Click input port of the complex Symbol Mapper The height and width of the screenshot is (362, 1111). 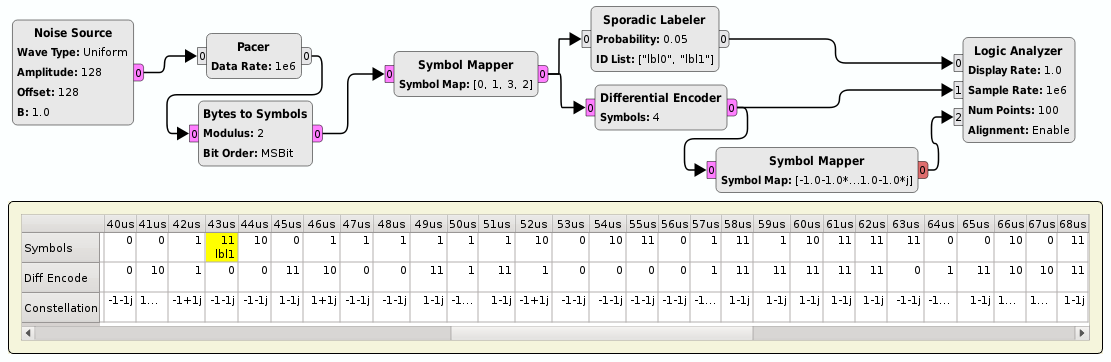tap(711, 170)
